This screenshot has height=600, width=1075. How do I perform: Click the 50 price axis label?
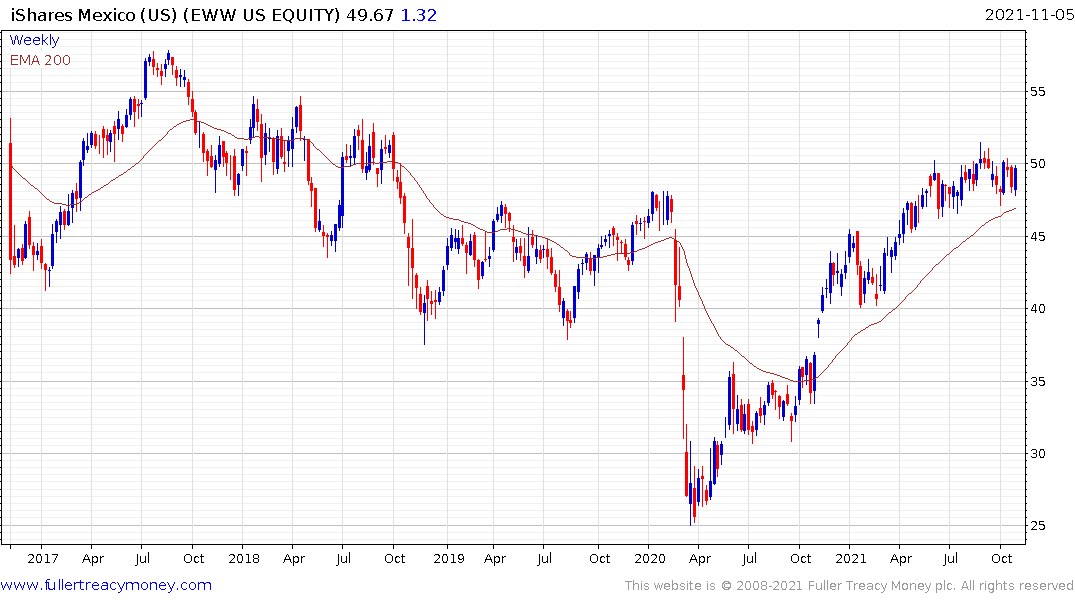(x=1038, y=164)
